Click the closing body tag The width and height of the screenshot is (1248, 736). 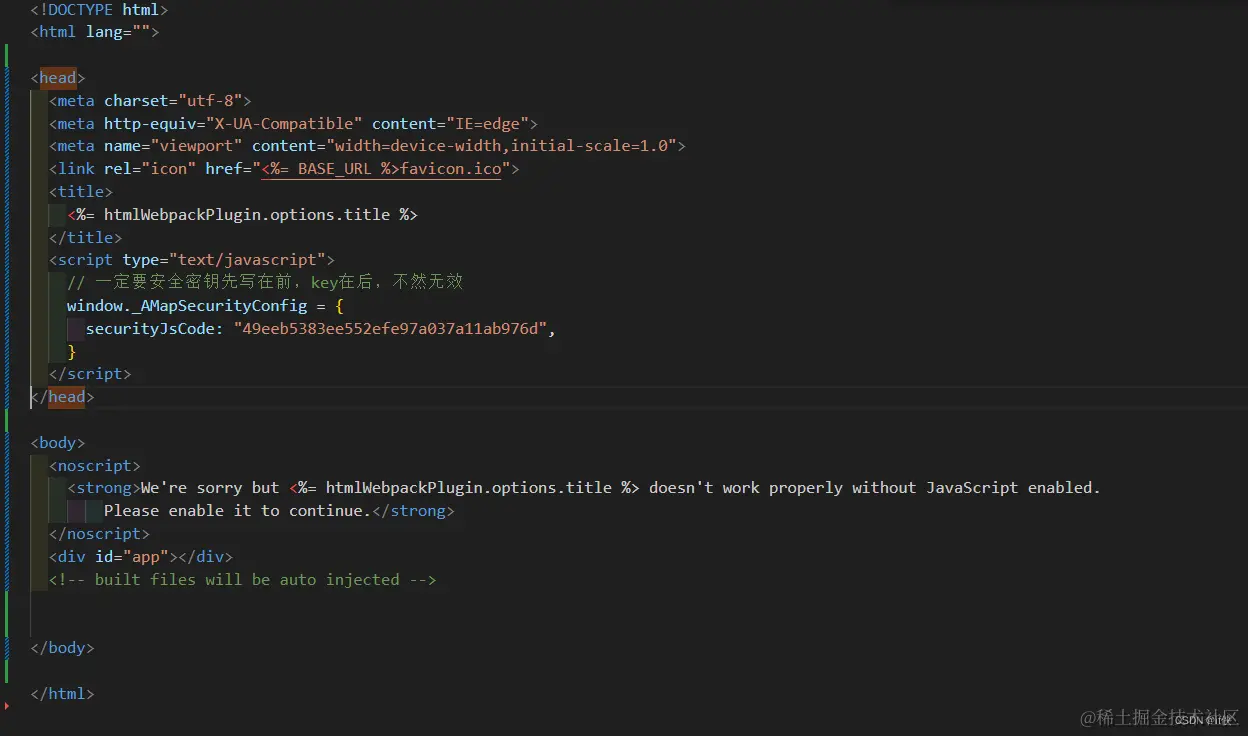pos(62,648)
